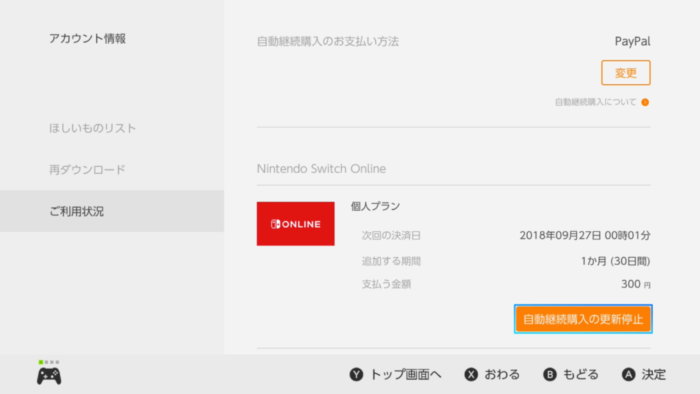This screenshot has width=700, height=394.
Task: Click おわる footer label
Action: pos(502,374)
